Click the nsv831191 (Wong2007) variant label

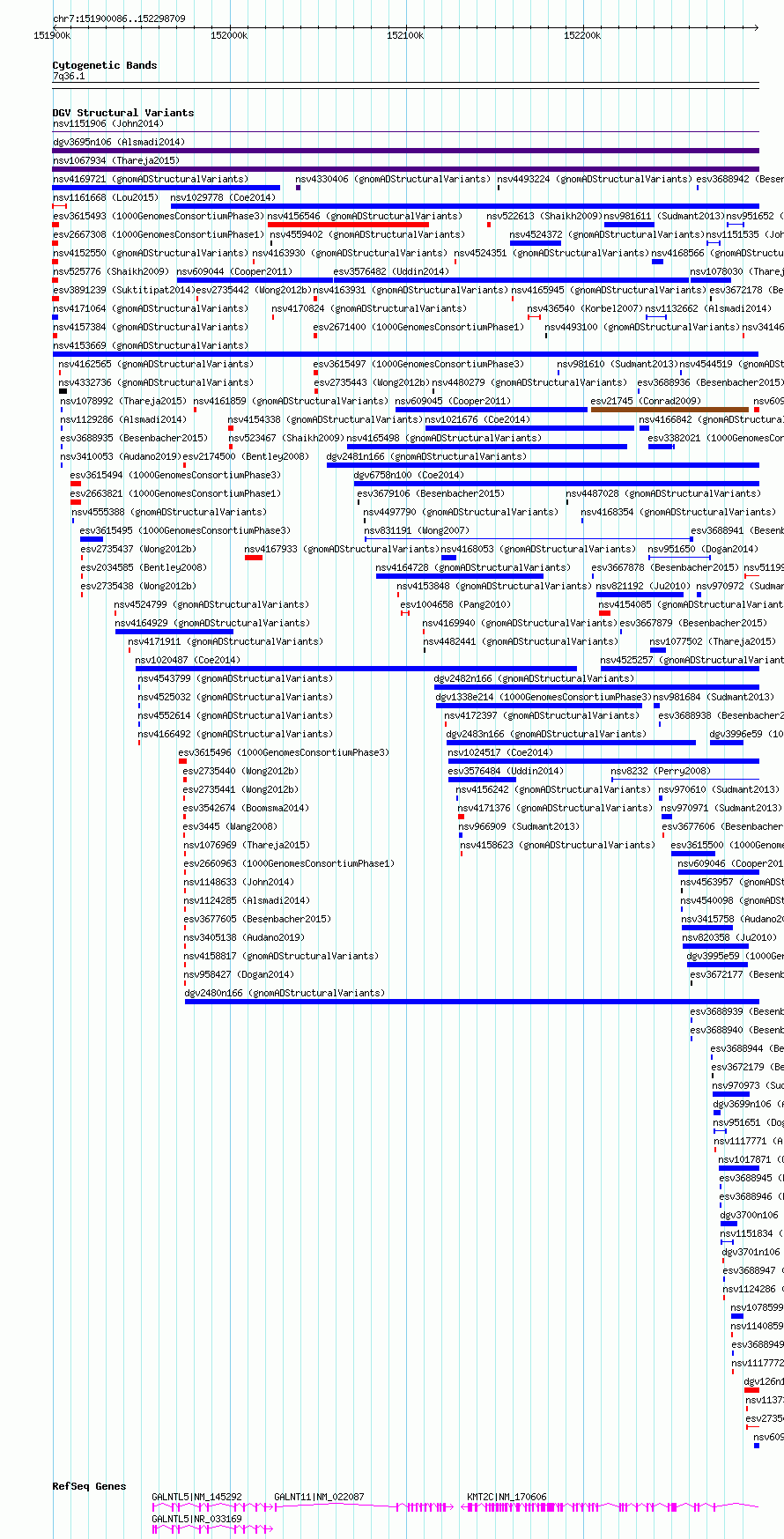coord(417,530)
